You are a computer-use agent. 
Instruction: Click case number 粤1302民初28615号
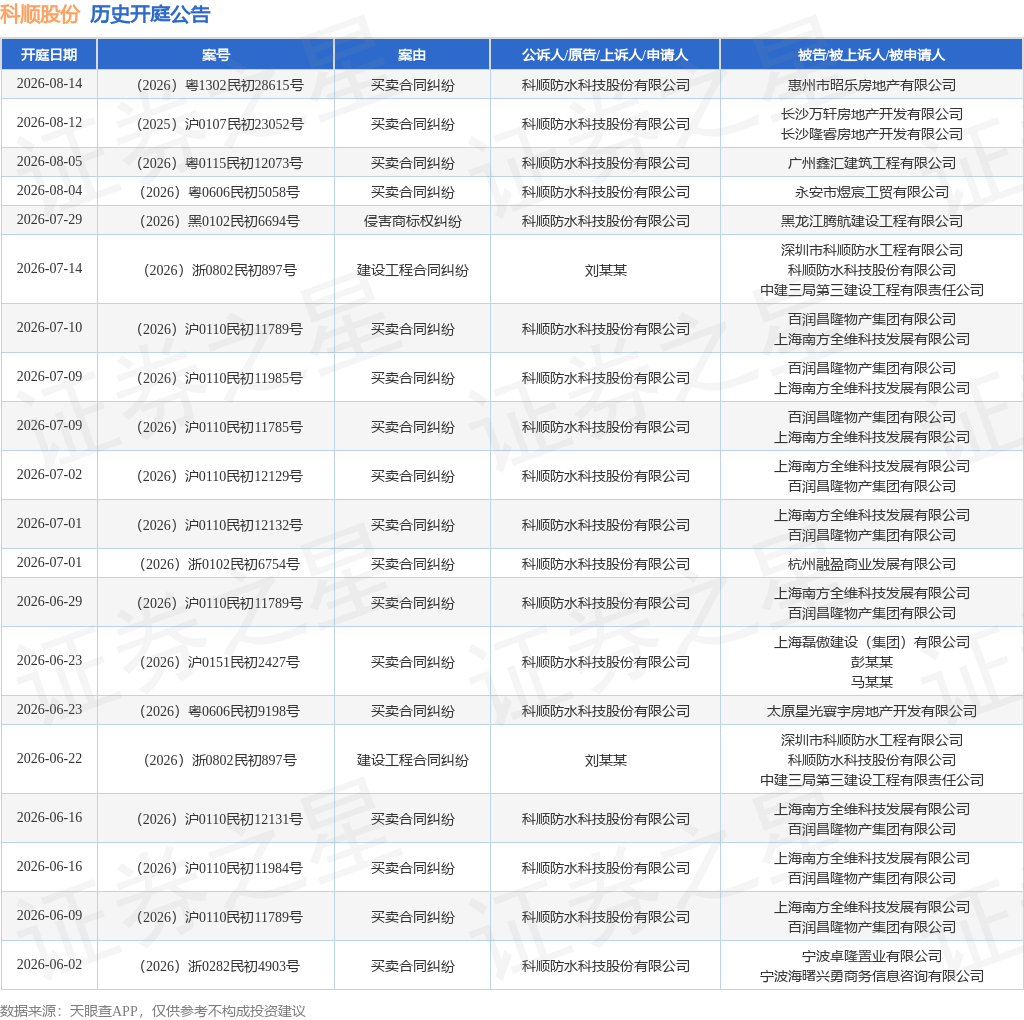220,85
